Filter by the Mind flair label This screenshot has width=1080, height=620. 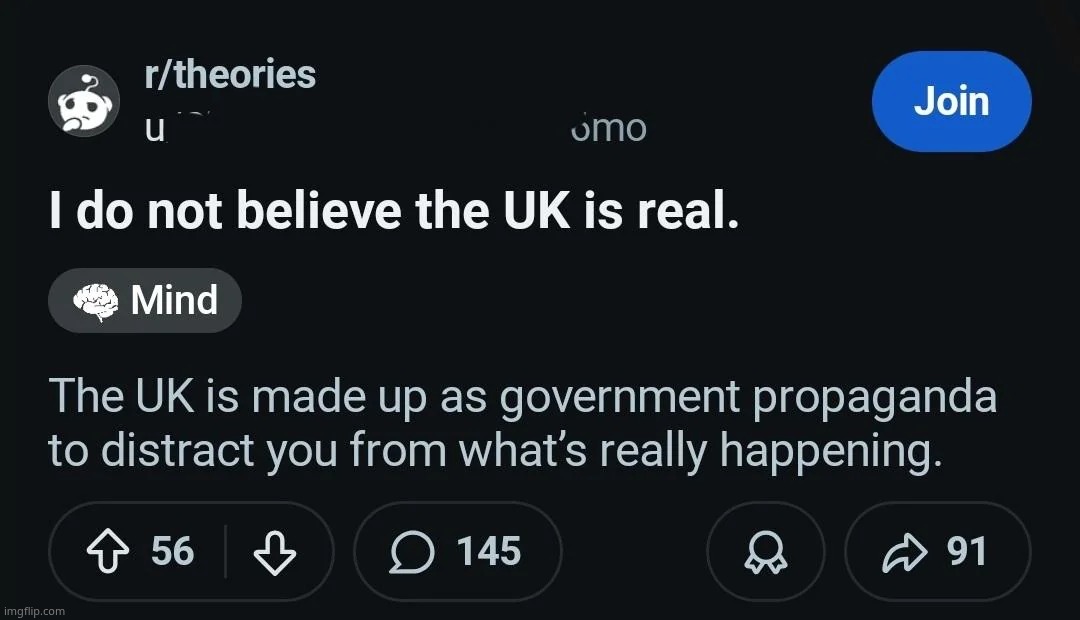point(174,301)
